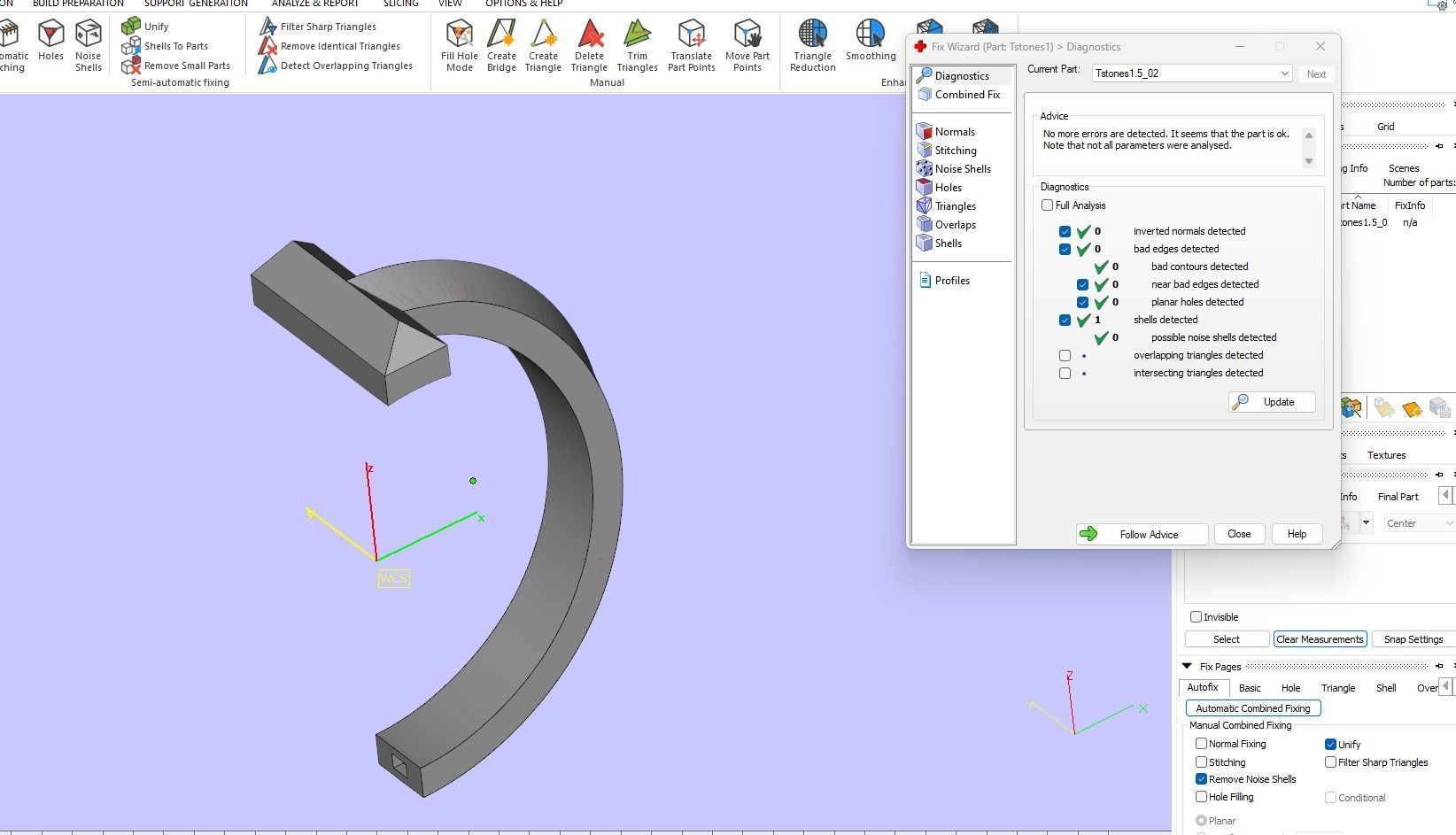Select the Create Bridge tool

pos(501,45)
